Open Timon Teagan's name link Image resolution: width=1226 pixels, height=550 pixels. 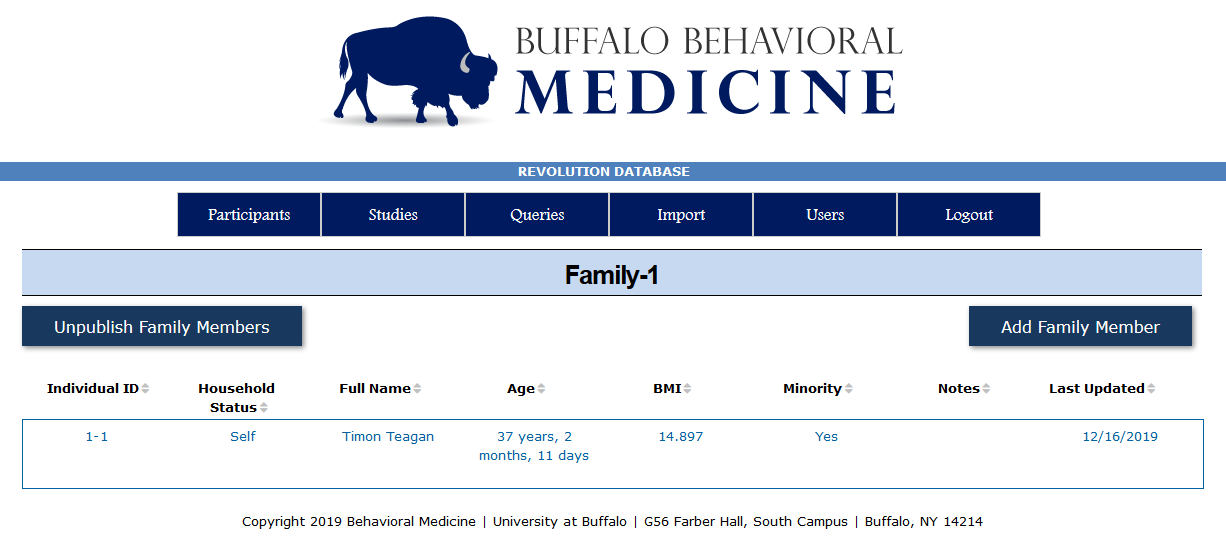tap(388, 437)
